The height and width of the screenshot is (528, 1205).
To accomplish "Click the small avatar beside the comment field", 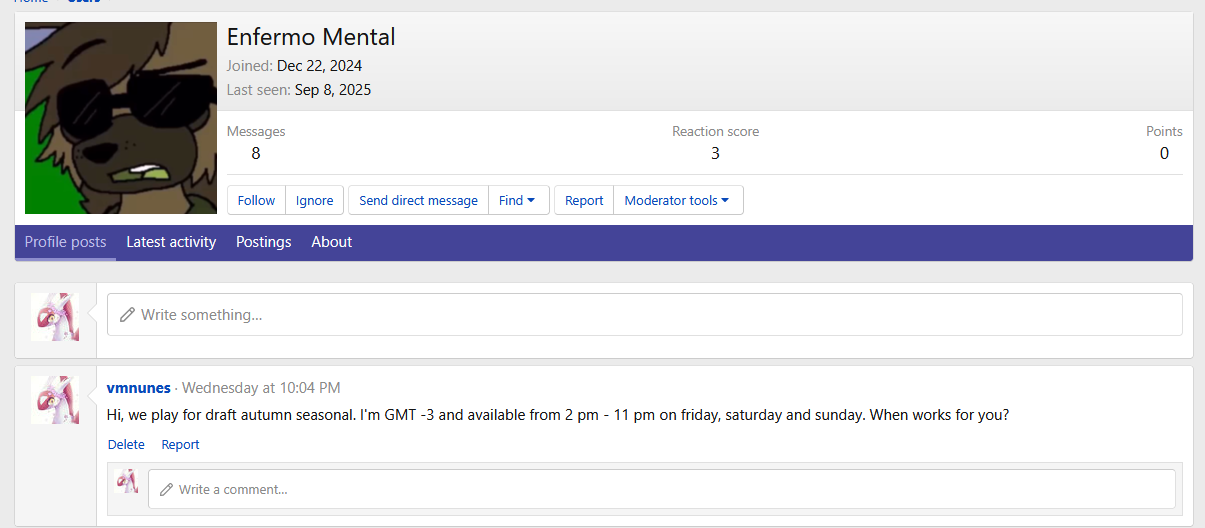I will [126, 481].
